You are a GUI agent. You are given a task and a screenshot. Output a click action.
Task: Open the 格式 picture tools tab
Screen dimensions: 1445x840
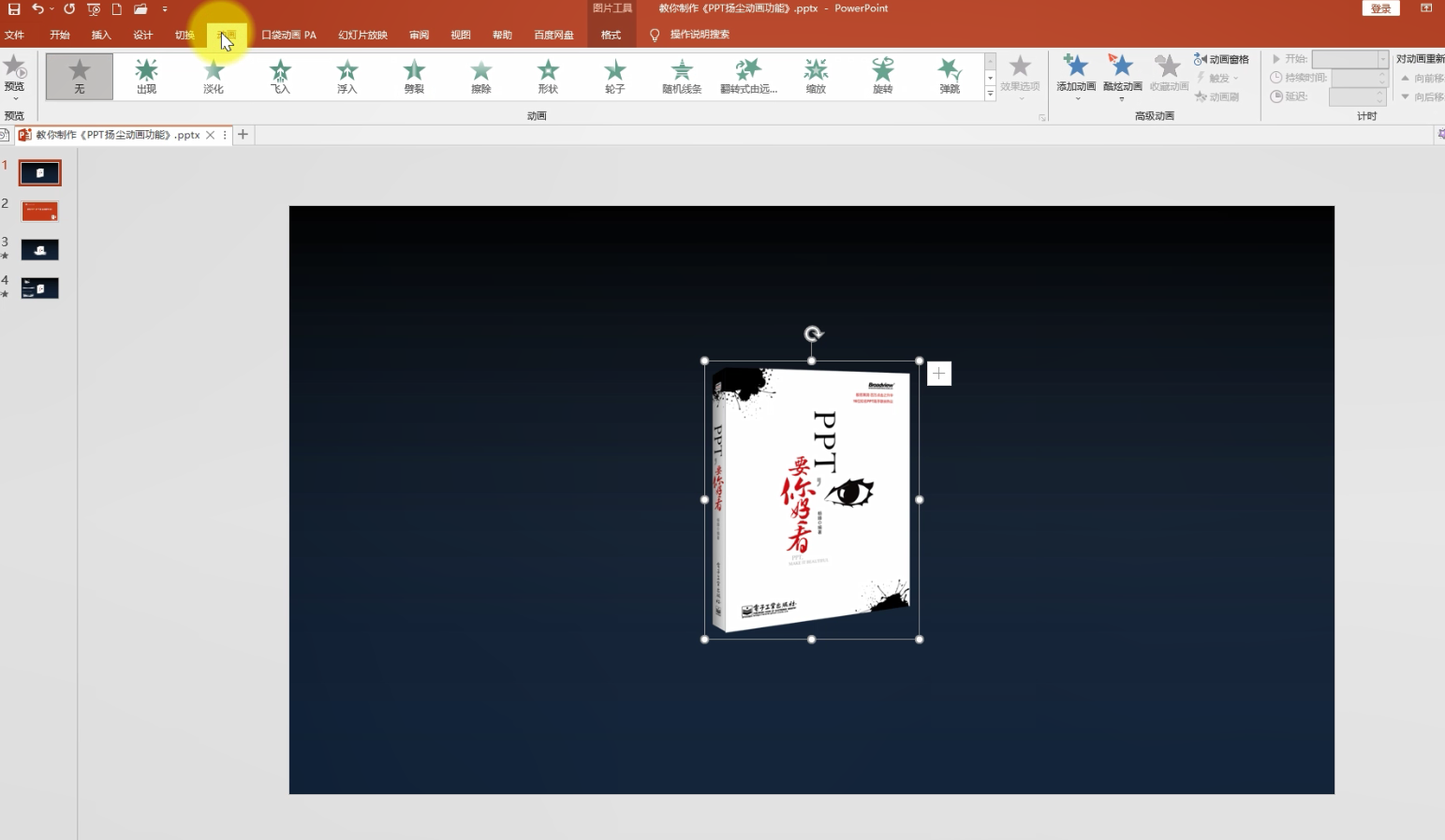(x=611, y=35)
